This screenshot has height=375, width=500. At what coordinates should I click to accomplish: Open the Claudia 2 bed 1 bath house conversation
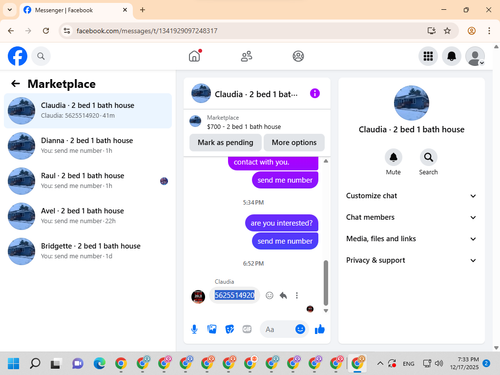[x=88, y=111]
